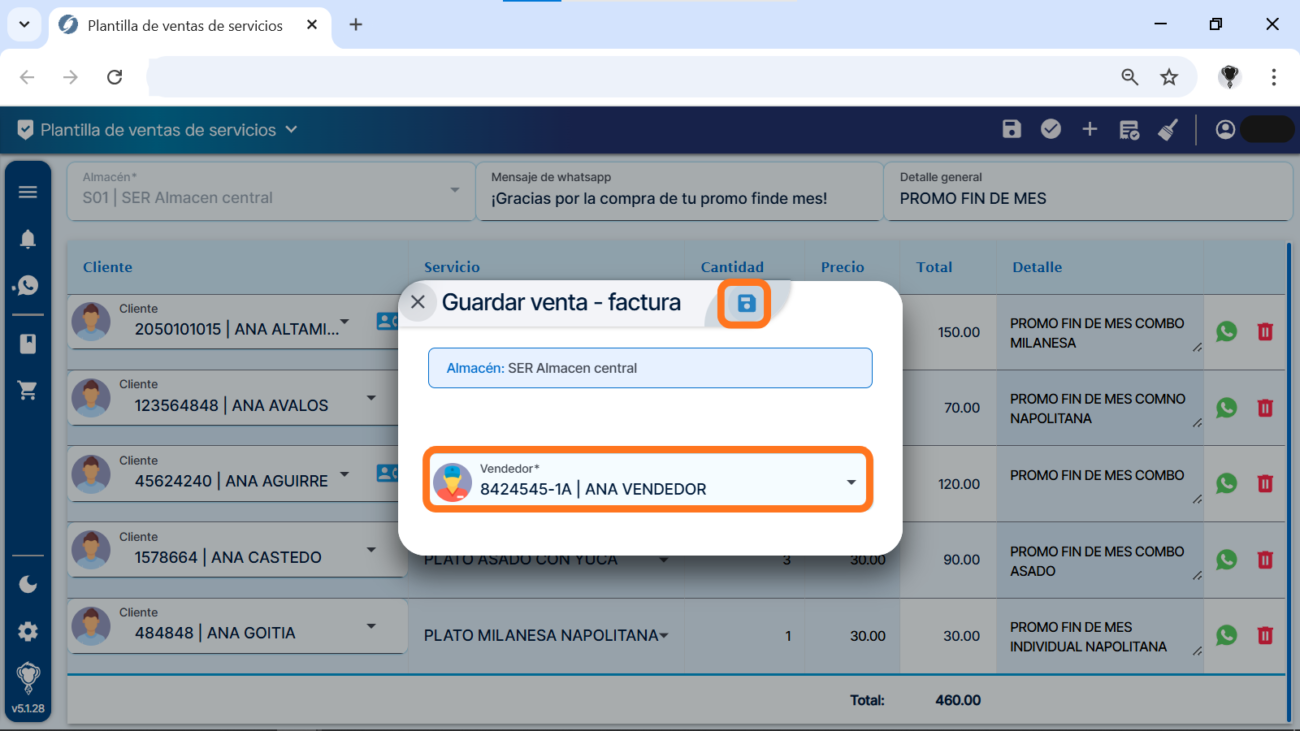Image resolution: width=1300 pixels, height=731 pixels.
Task: Open the Vendedor dropdown
Action: tap(850, 482)
